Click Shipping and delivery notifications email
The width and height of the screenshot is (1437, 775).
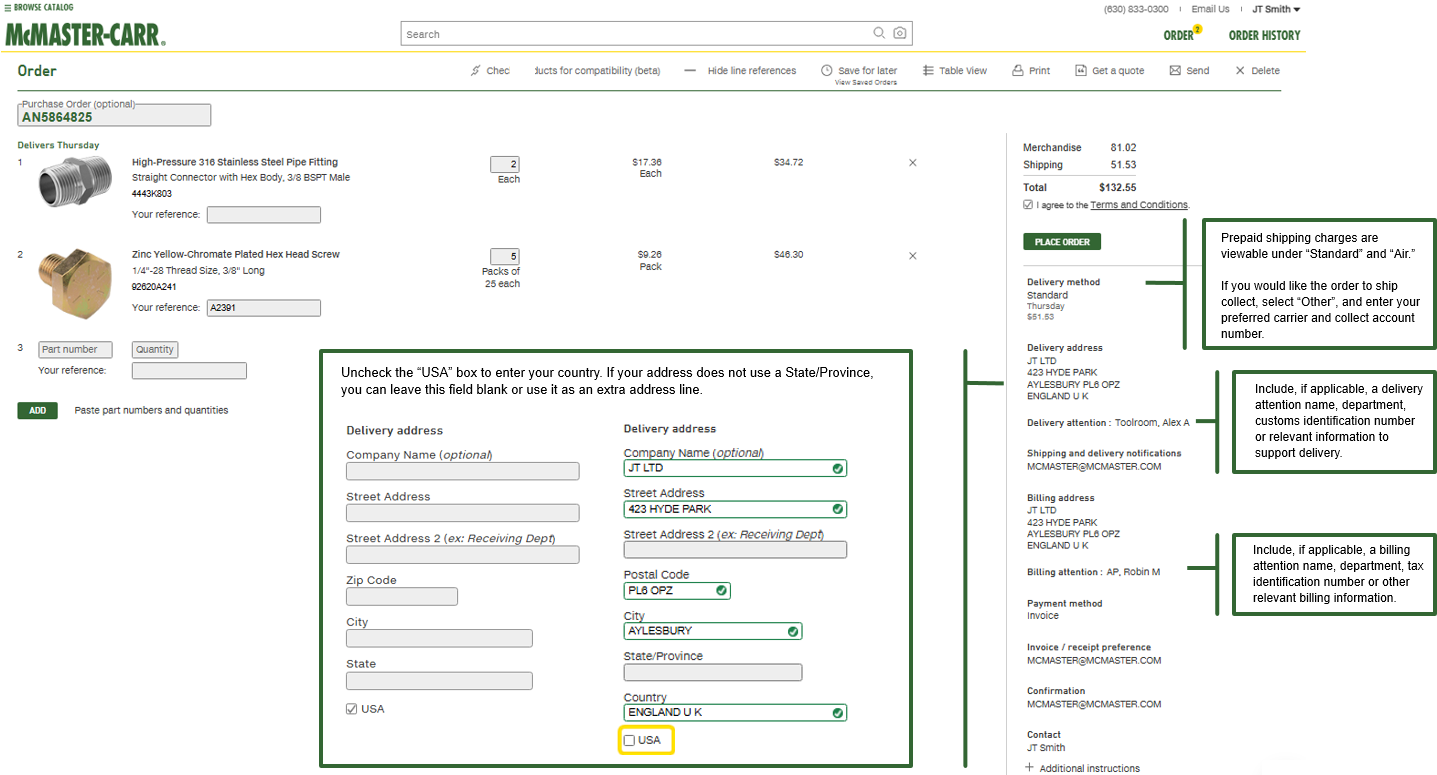[1094, 466]
